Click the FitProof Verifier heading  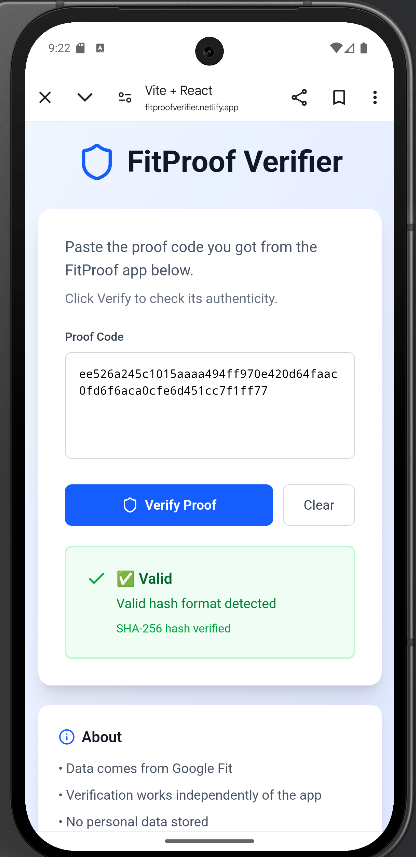(x=235, y=162)
